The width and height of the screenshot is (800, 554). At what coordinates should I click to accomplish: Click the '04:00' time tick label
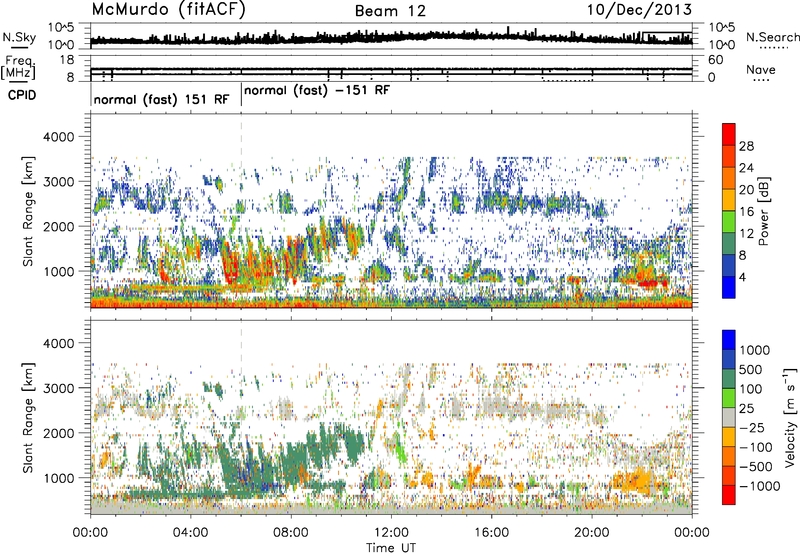190,533
